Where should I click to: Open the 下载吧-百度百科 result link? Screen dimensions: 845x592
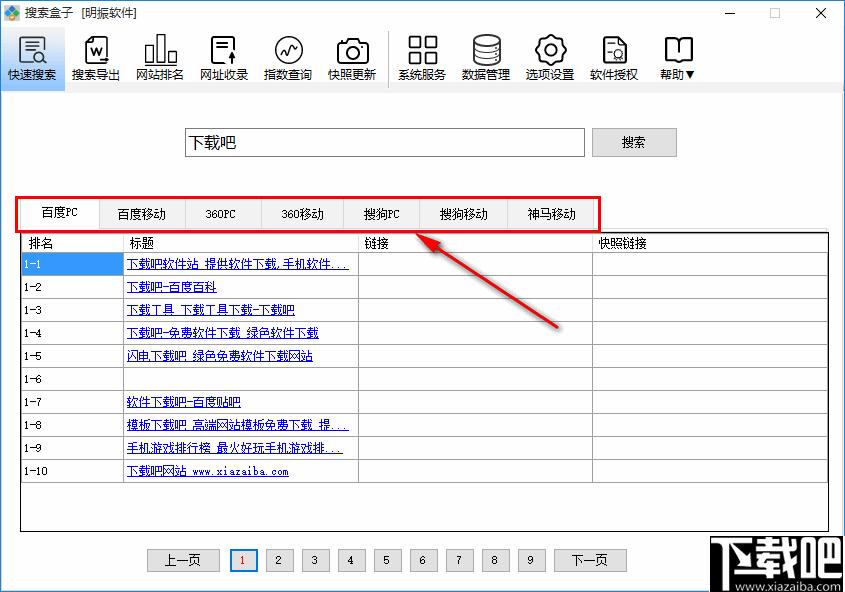pyautogui.click(x=172, y=287)
